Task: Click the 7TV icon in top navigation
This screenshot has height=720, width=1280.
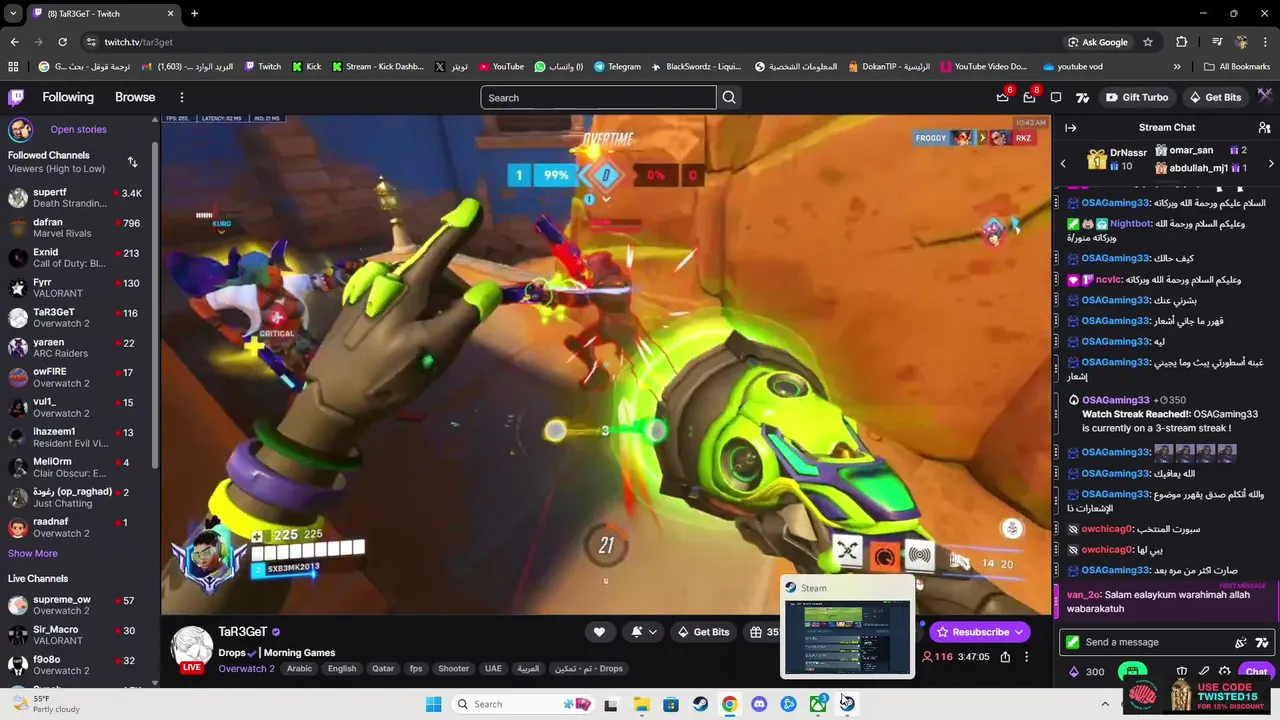Action: coord(1082,97)
